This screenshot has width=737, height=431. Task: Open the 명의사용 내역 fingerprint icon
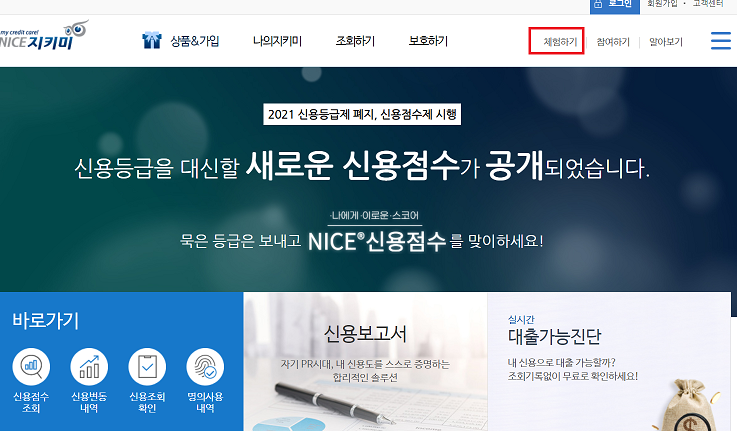205,367
